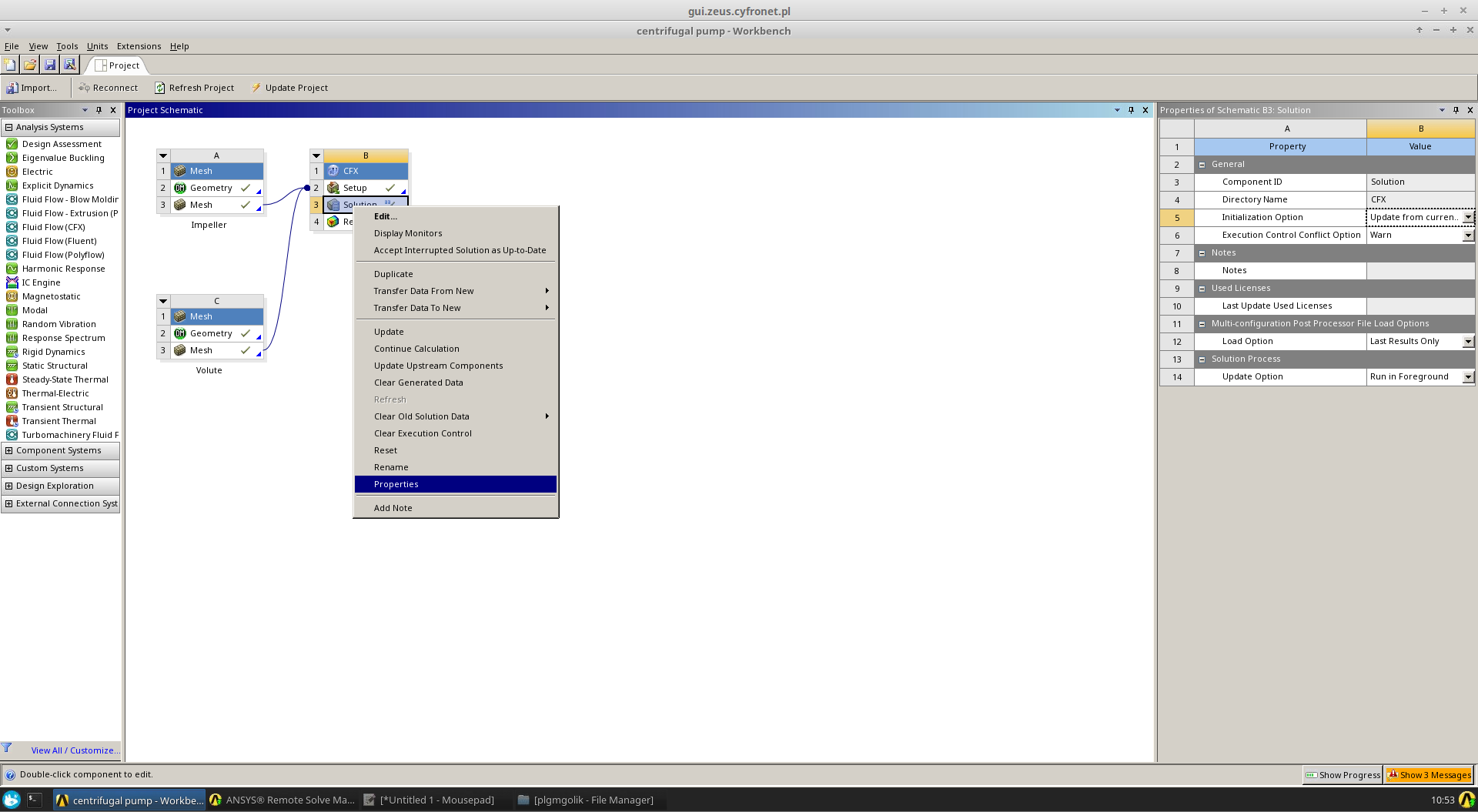Switch to ANSYS Remote Solve Manager taskbar window
The image size is (1478, 812).
pos(283,800)
